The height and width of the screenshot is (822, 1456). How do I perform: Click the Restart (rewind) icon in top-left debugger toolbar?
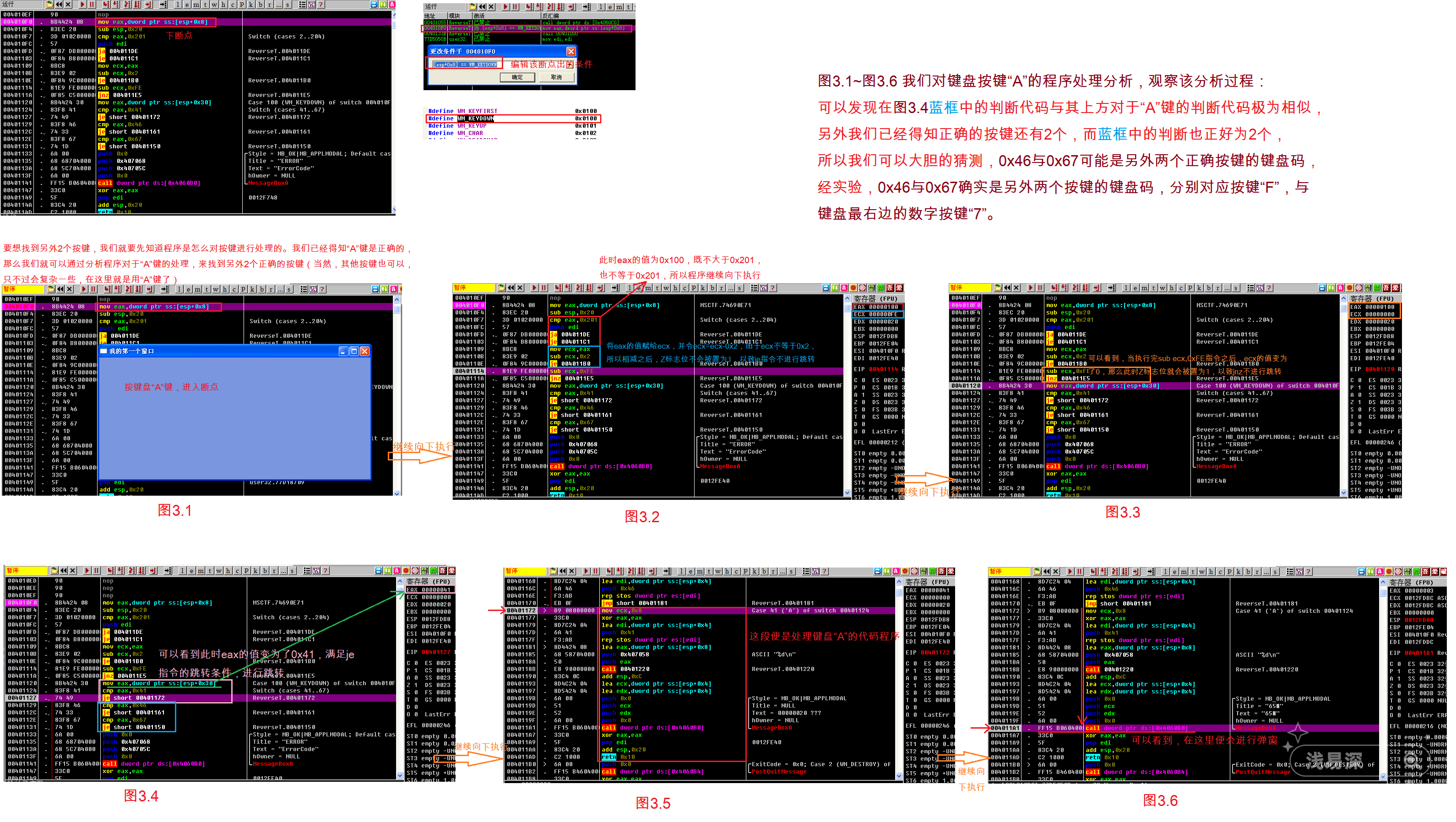(59, 5)
